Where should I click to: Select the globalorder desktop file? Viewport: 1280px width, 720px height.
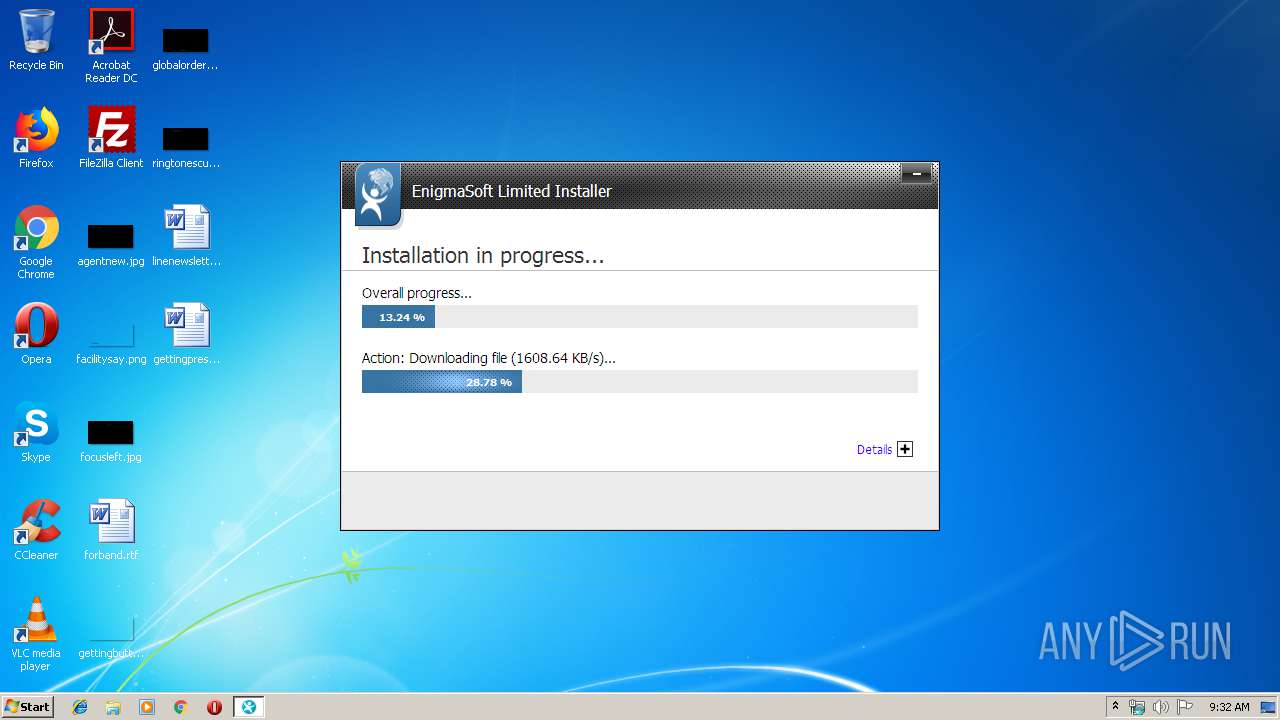pyautogui.click(x=185, y=46)
